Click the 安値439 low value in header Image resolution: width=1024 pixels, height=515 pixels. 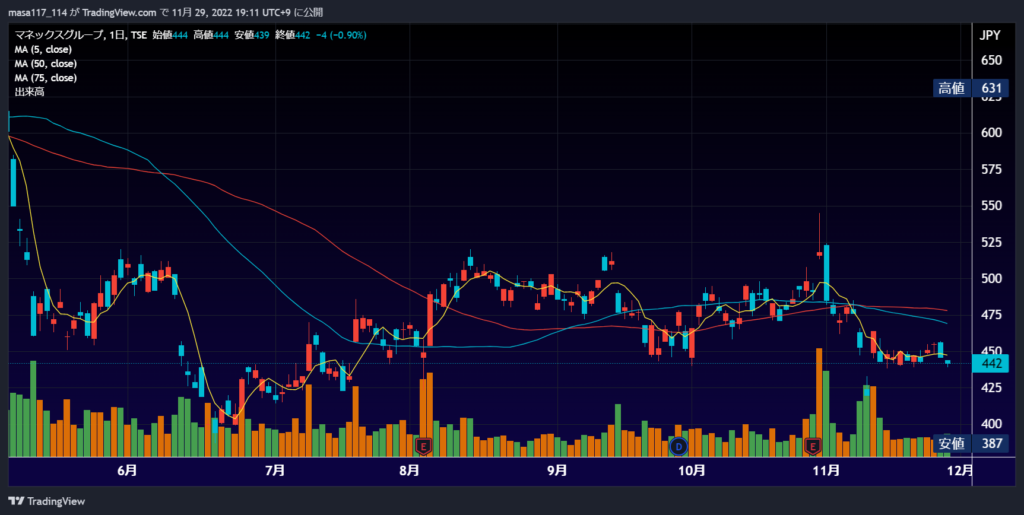point(251,35)
